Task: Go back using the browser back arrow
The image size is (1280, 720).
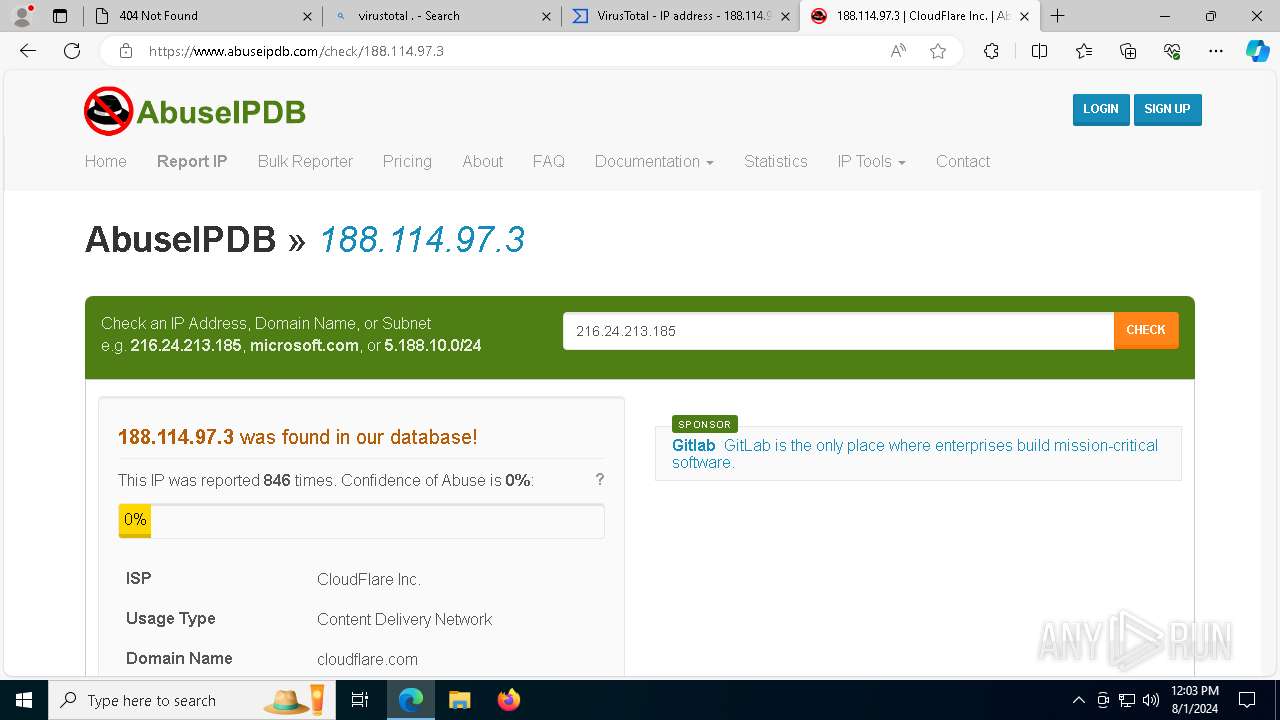Action: (28, 51)
